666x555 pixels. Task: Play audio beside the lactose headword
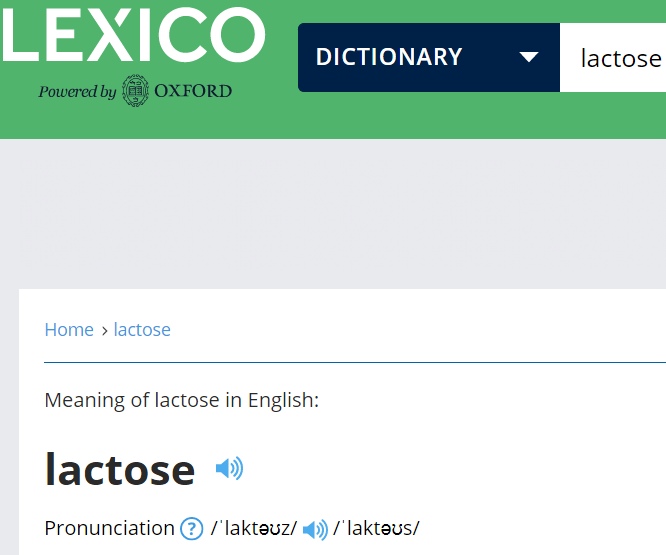[x=229, y=468]
